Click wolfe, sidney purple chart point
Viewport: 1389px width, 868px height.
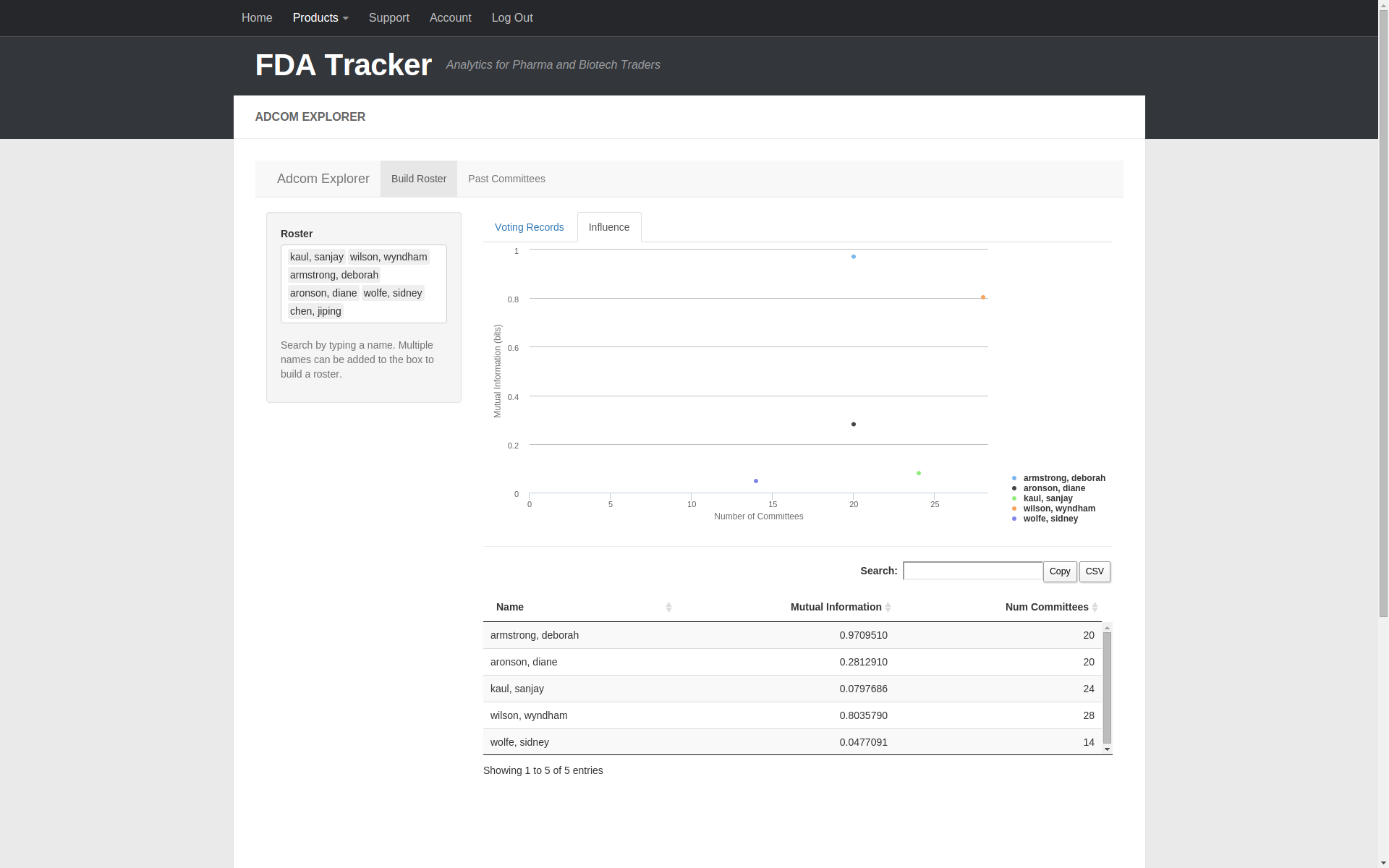coord(756,481)
